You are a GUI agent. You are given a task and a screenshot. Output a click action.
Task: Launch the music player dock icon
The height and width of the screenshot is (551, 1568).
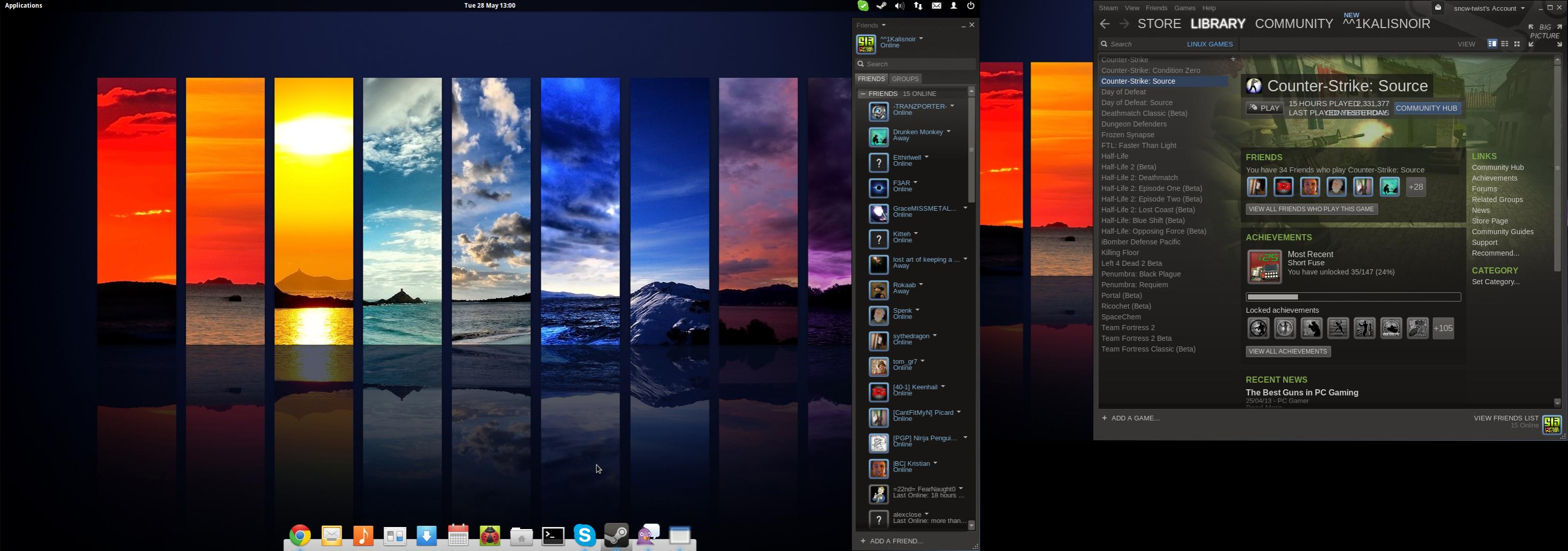(x=363, y=535)
